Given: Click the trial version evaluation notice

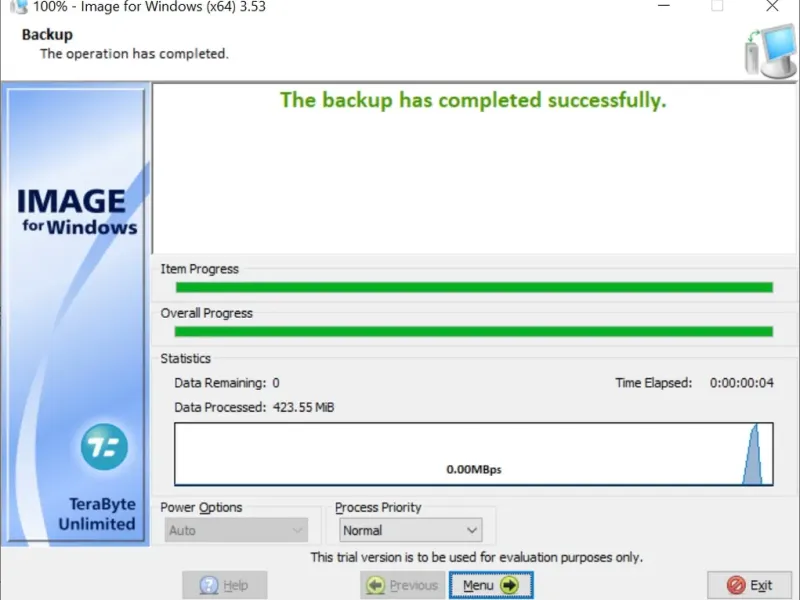Looking at the screenshot, I should (x=477, y=557).
